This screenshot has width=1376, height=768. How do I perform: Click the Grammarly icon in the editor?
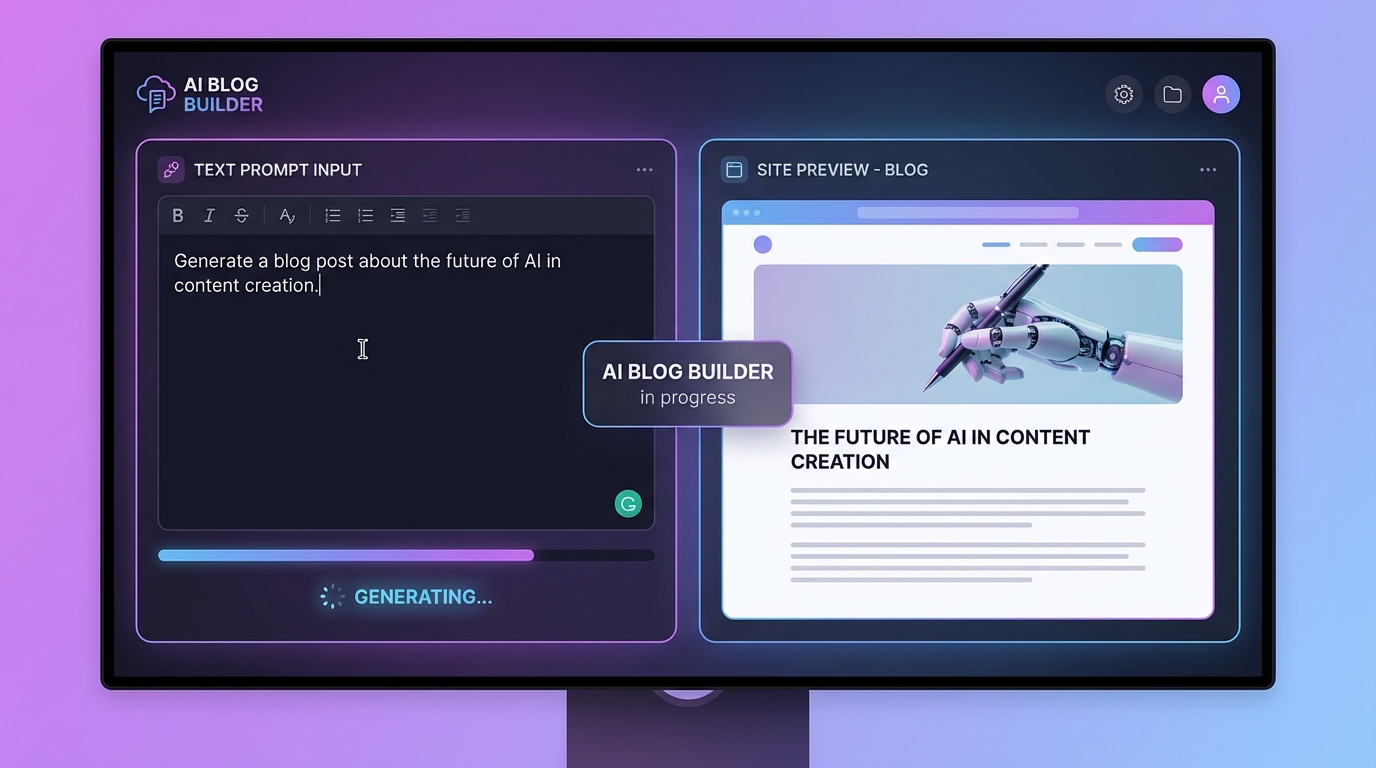pyautogui.click(x=628, y=503)
